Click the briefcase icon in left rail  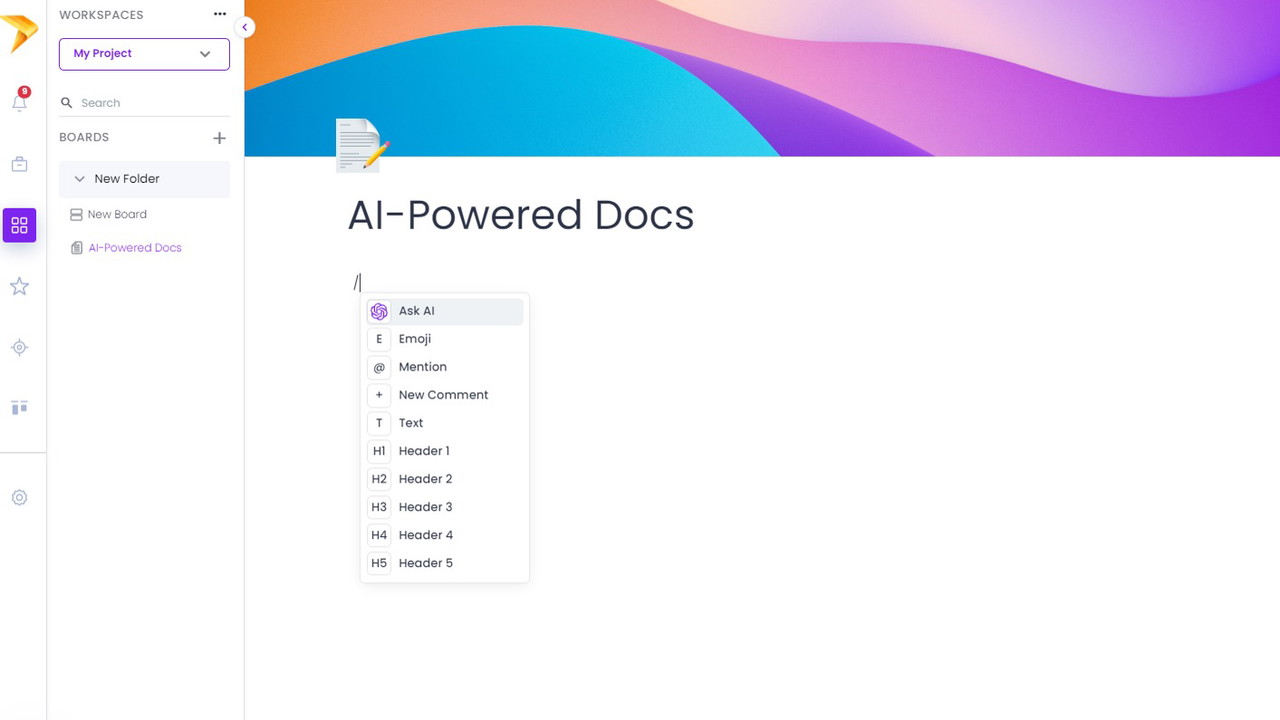19,165
